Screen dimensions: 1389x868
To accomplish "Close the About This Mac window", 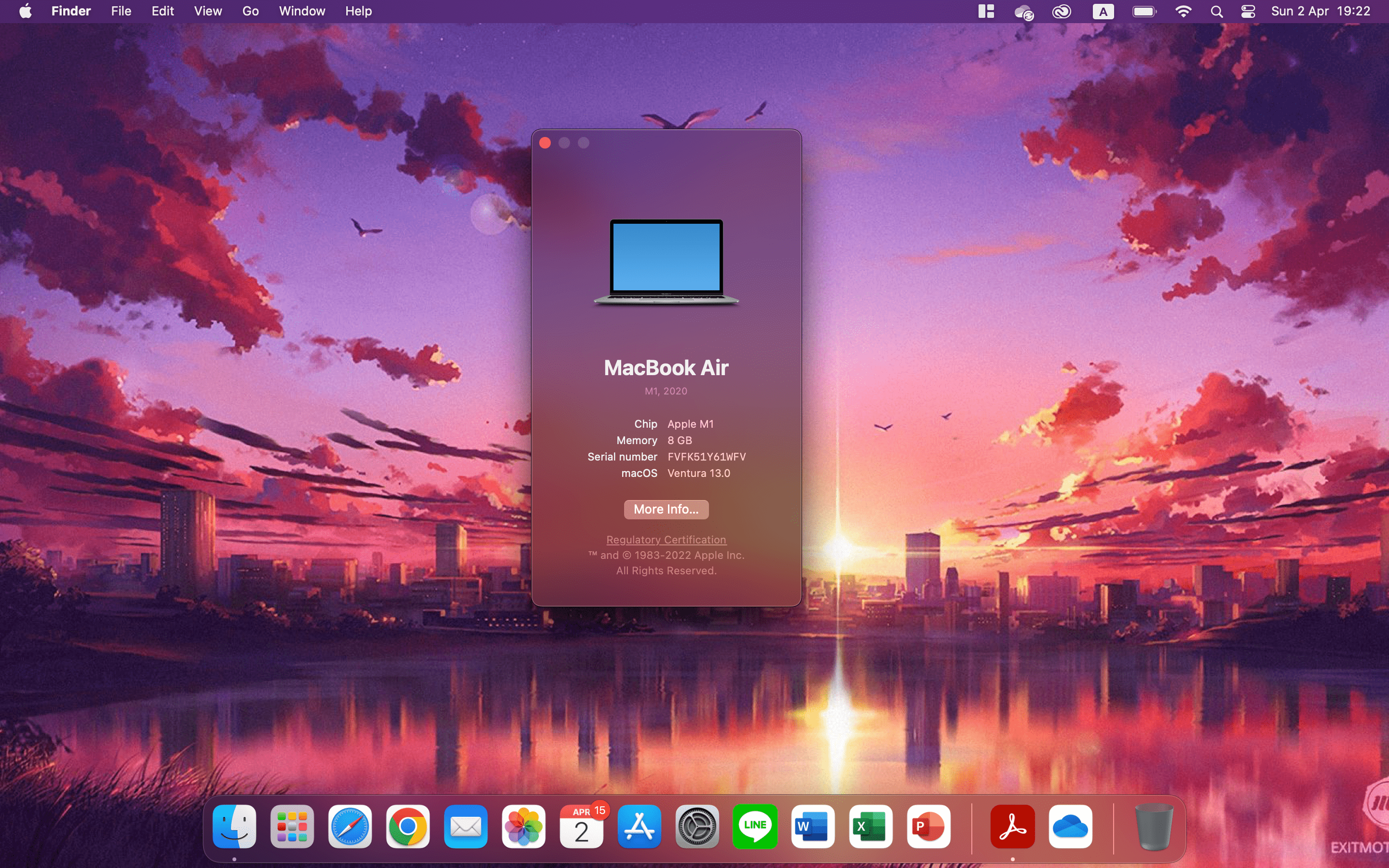I will [545, 143].
